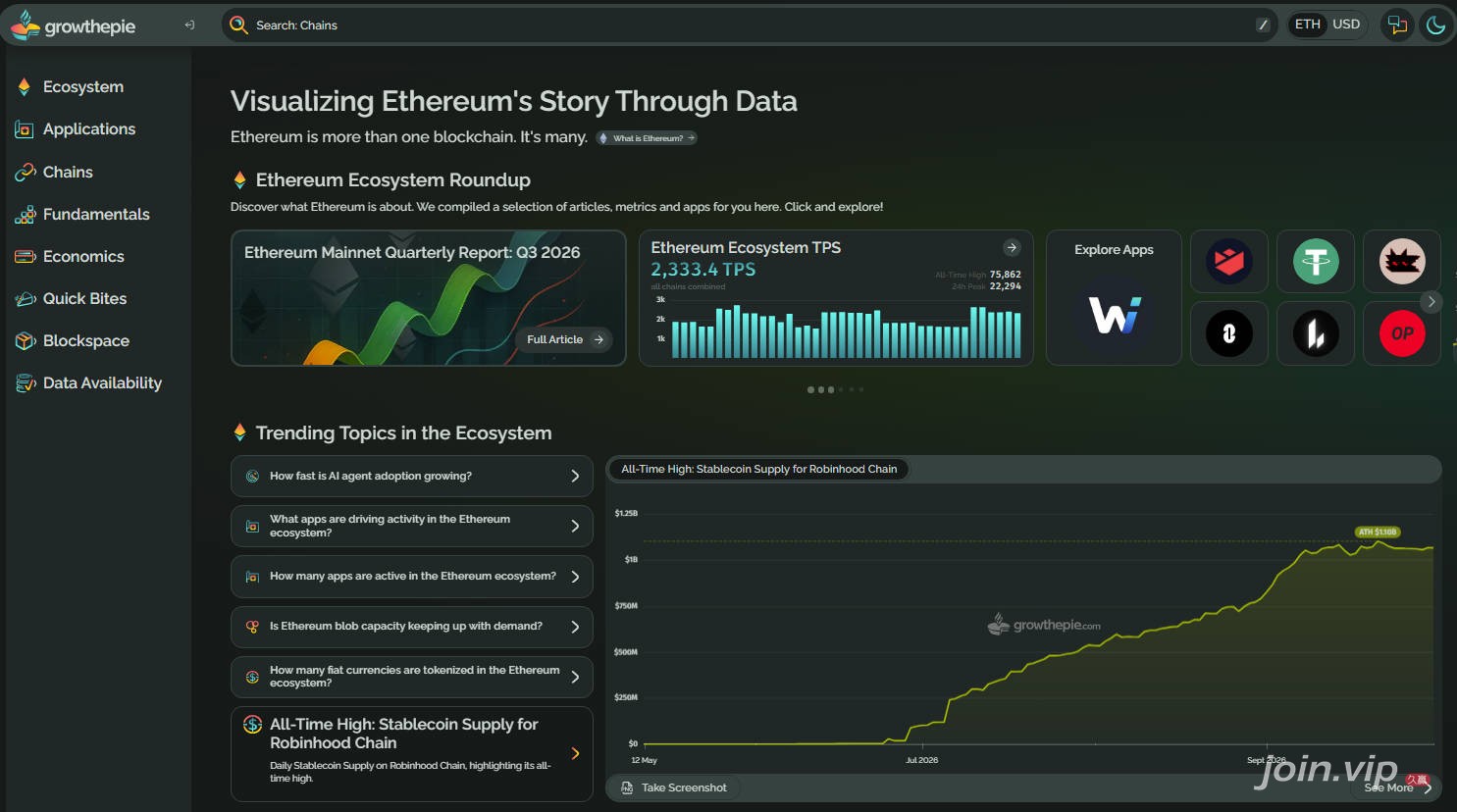Image resolution: width=1457 pixels, height=812 pixels.
Task: Open the Mainnet Quarterly Report Q3 2026 card
Action: [x=429, y=298]
